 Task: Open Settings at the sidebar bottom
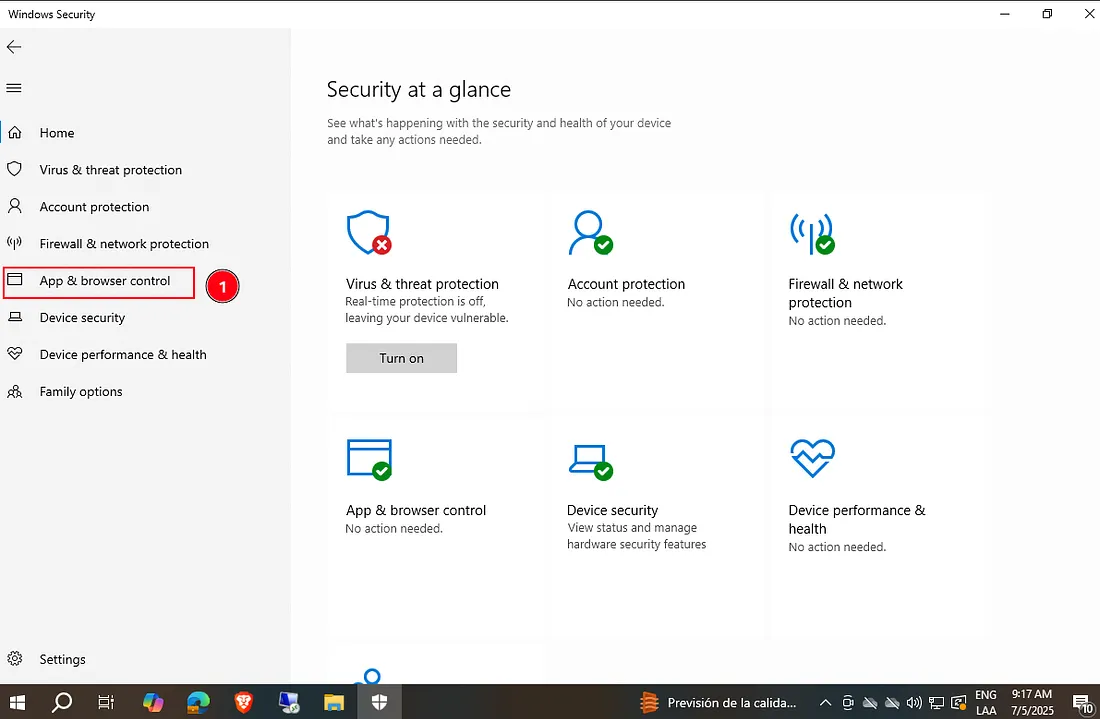[62, 659]
